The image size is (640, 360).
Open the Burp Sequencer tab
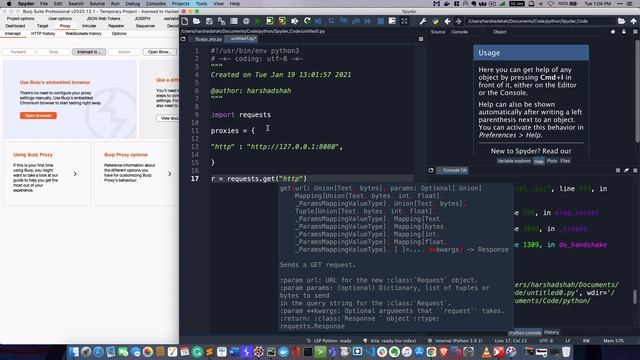point(145,26)
